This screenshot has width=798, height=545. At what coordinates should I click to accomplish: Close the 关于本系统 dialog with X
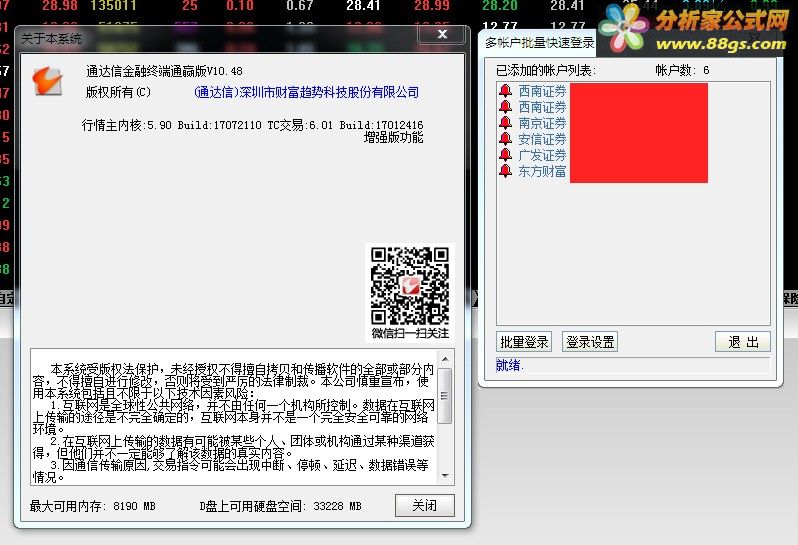coord(441,34)
